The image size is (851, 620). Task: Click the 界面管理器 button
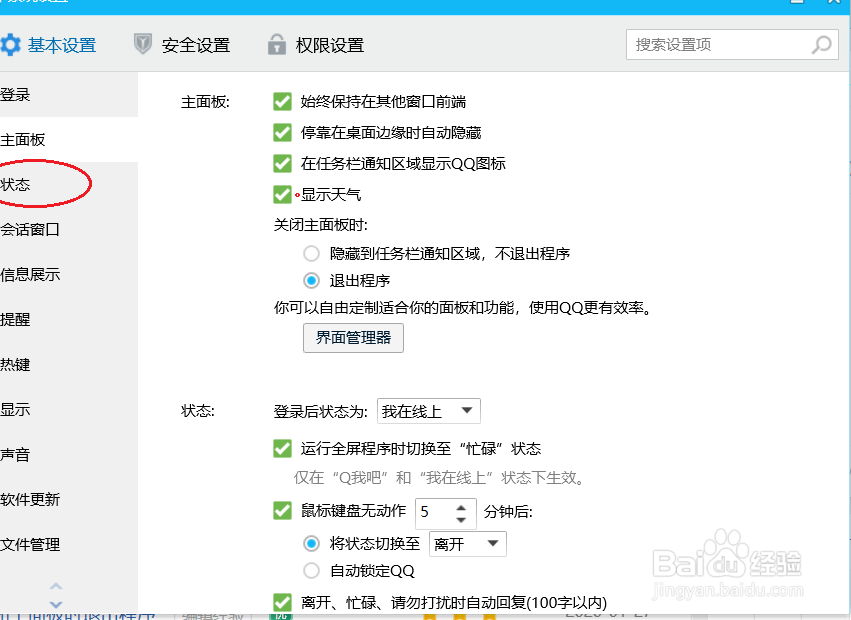352,338
